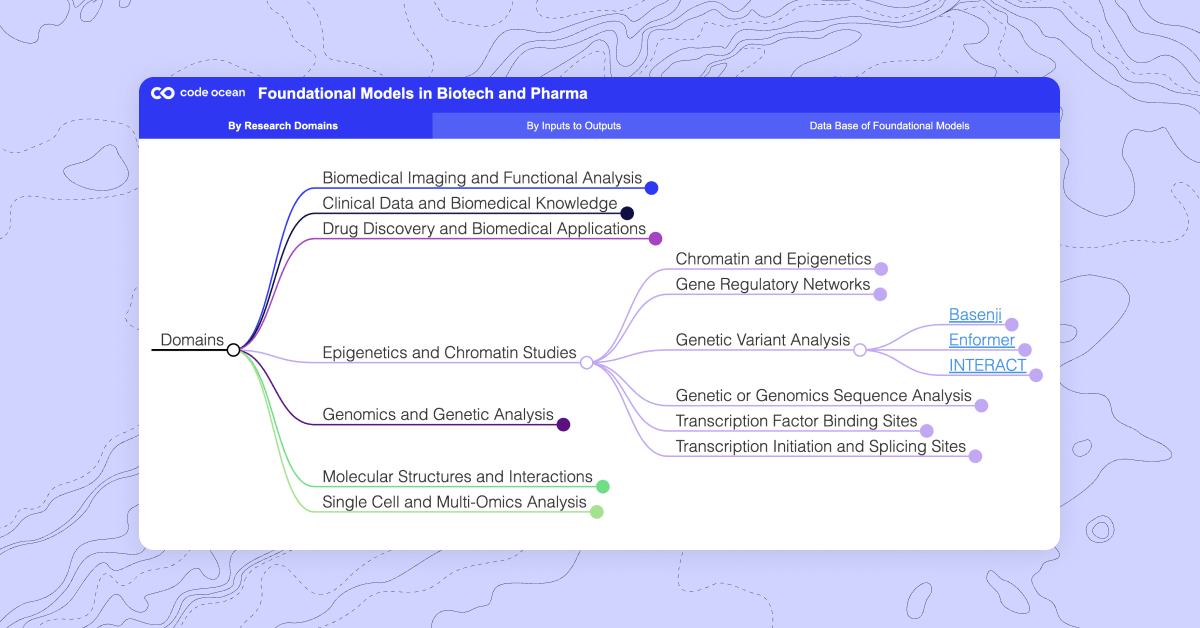Select the purple node dot on Genomics branch
Viewport: 1200px width, 628px height.
click(x=562, y=423)
